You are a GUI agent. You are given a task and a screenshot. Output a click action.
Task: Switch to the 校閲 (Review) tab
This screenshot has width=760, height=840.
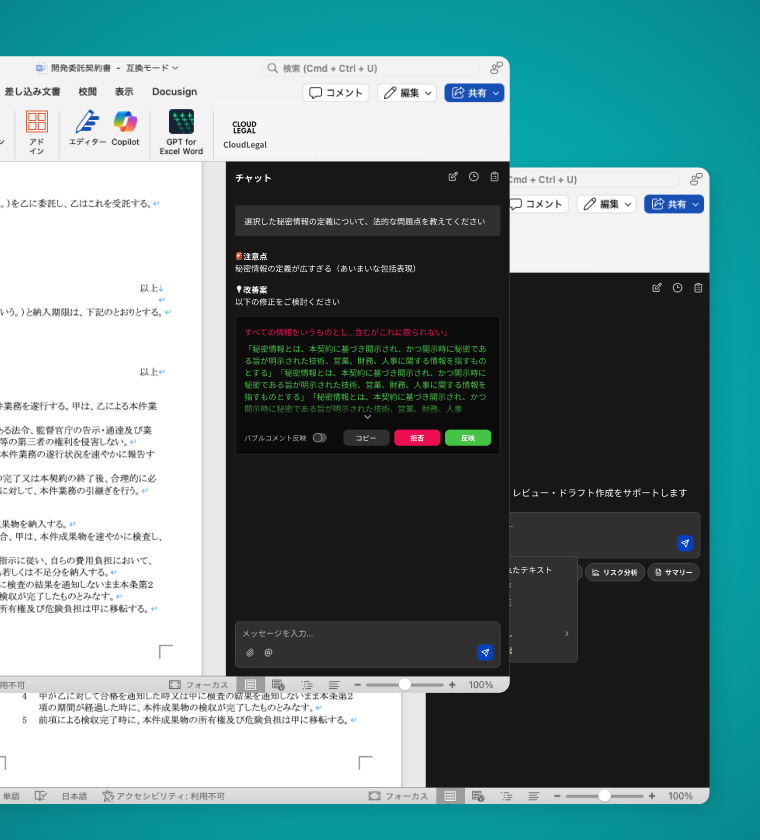click(x=88, y=91)
